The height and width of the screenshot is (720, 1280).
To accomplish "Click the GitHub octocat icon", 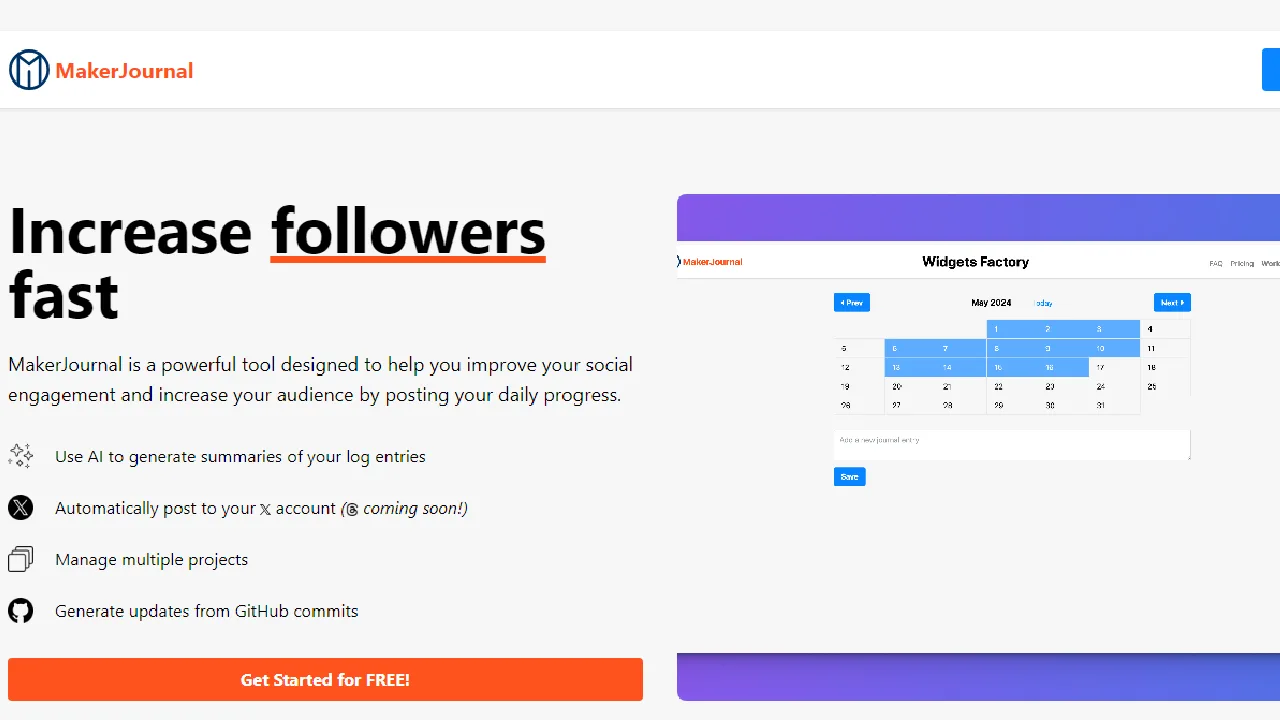I will pos(21,611).
